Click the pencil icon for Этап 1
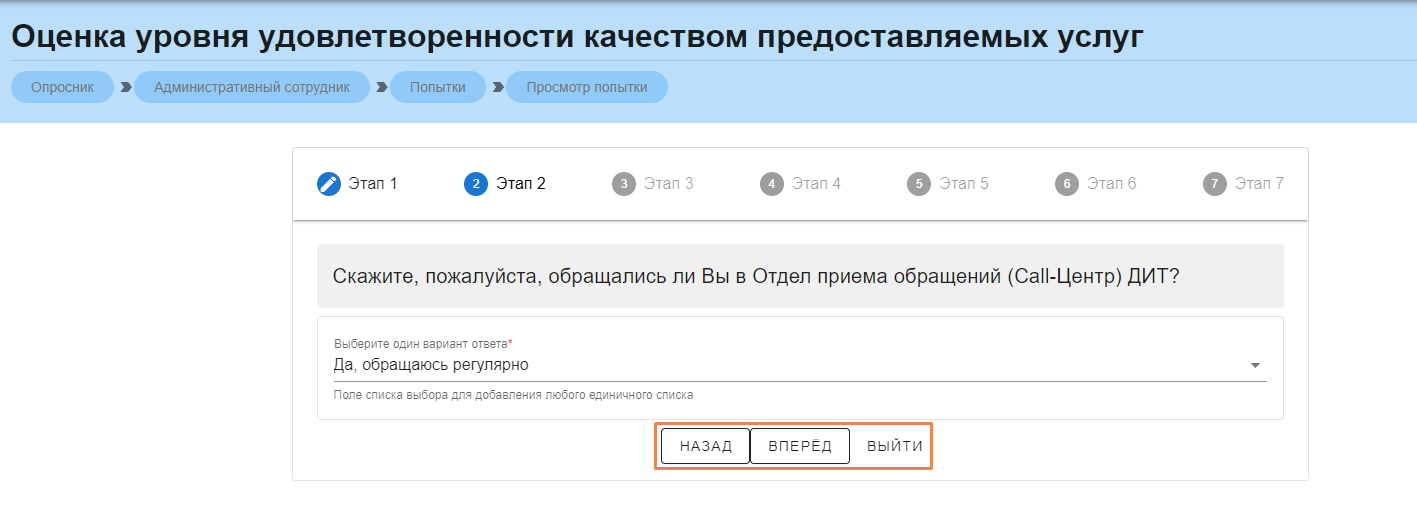The image size is (1417, 527). tap(329, 184)
